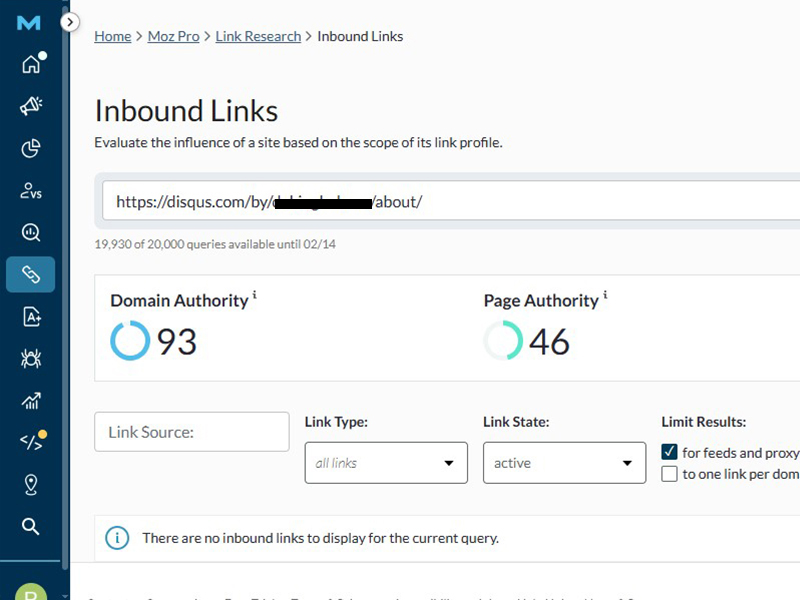
Task: Click the Inbound Links breadcrumb text
Action: click(360, 36)
